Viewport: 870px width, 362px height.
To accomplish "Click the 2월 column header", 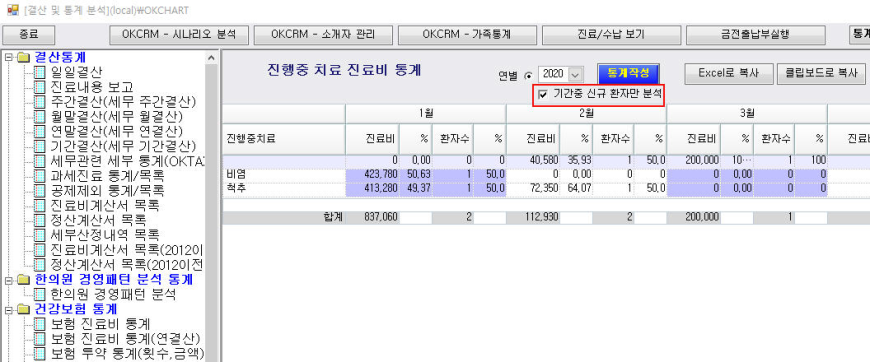I will point(586,113).
